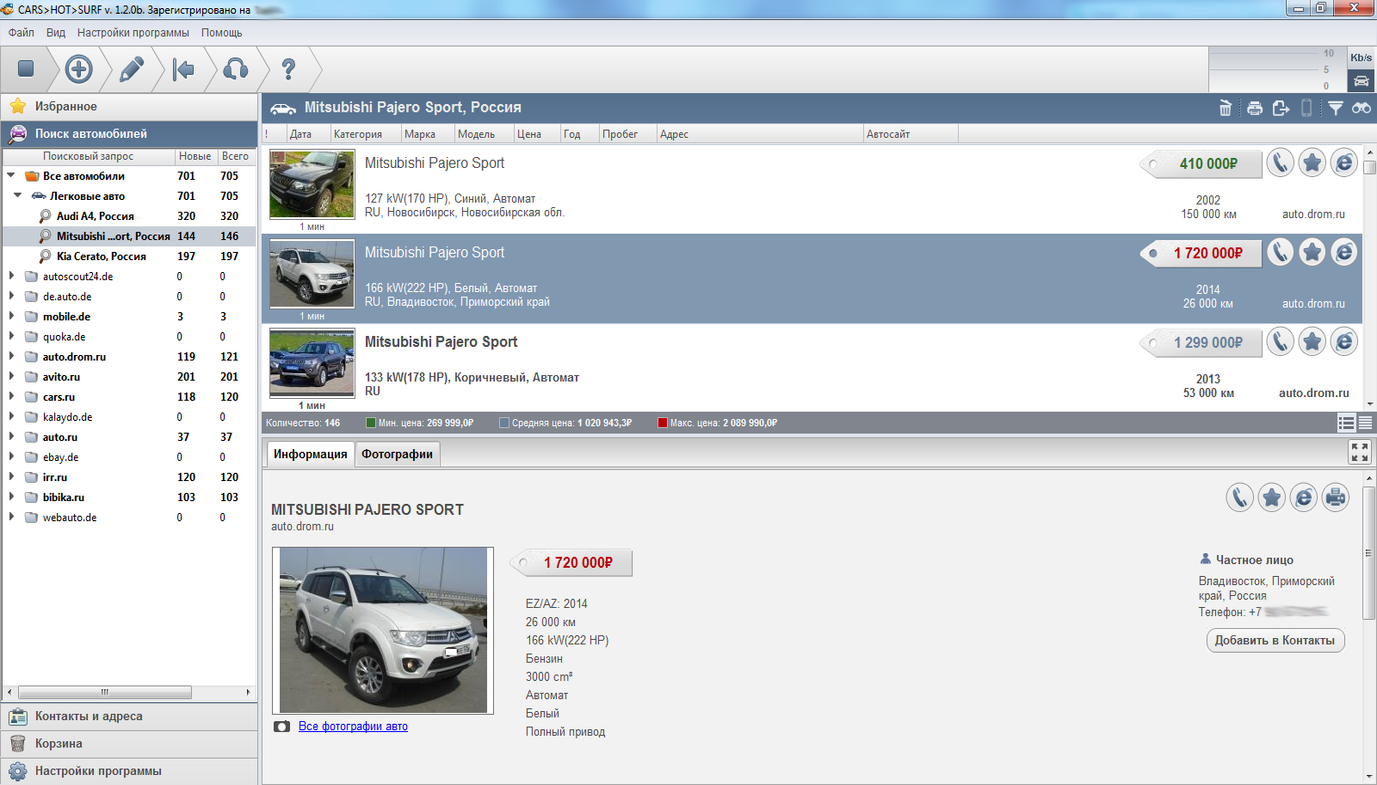Add a new search with the plus icon
Image resolution: width=1377 pixels, height=785 pixels.
coord(79,69)
